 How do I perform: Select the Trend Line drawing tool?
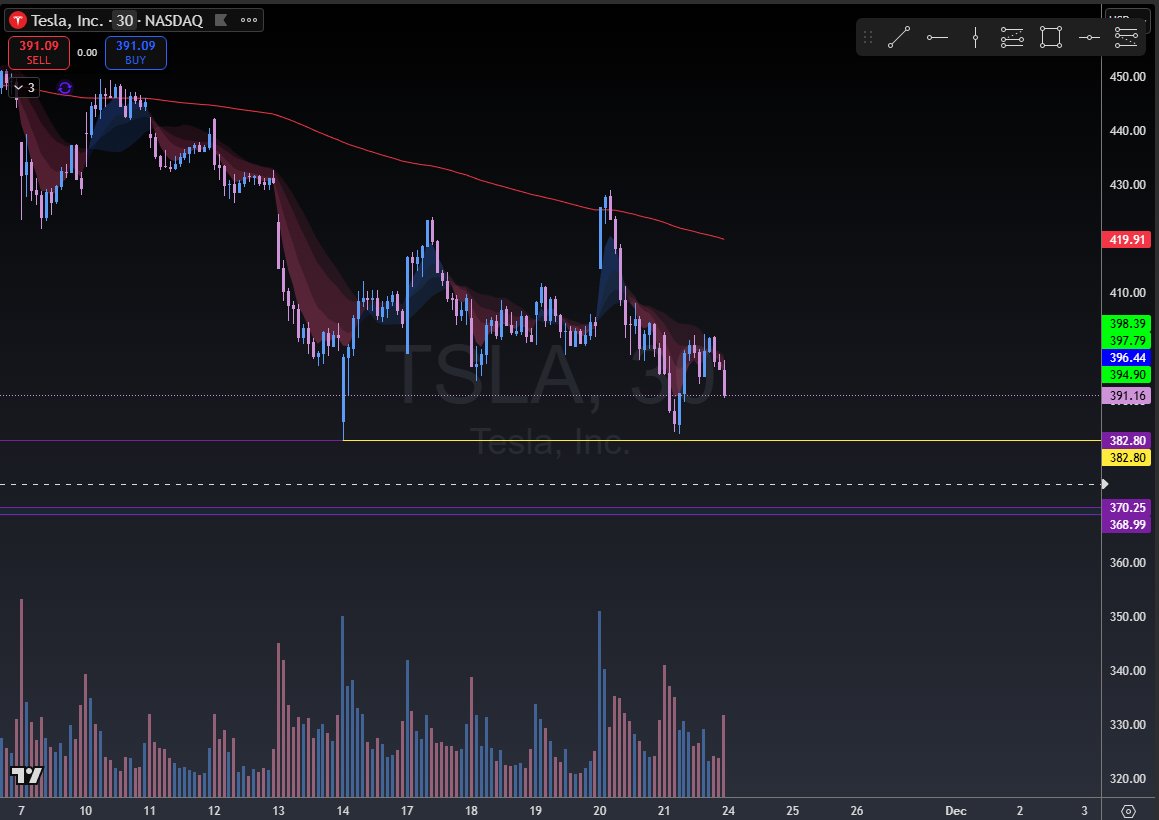pos(899,37)
